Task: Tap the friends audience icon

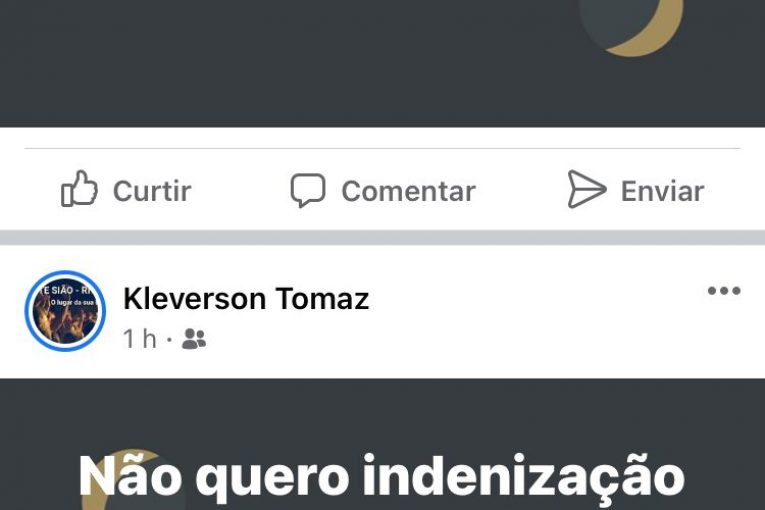Action: click(194, 339)
